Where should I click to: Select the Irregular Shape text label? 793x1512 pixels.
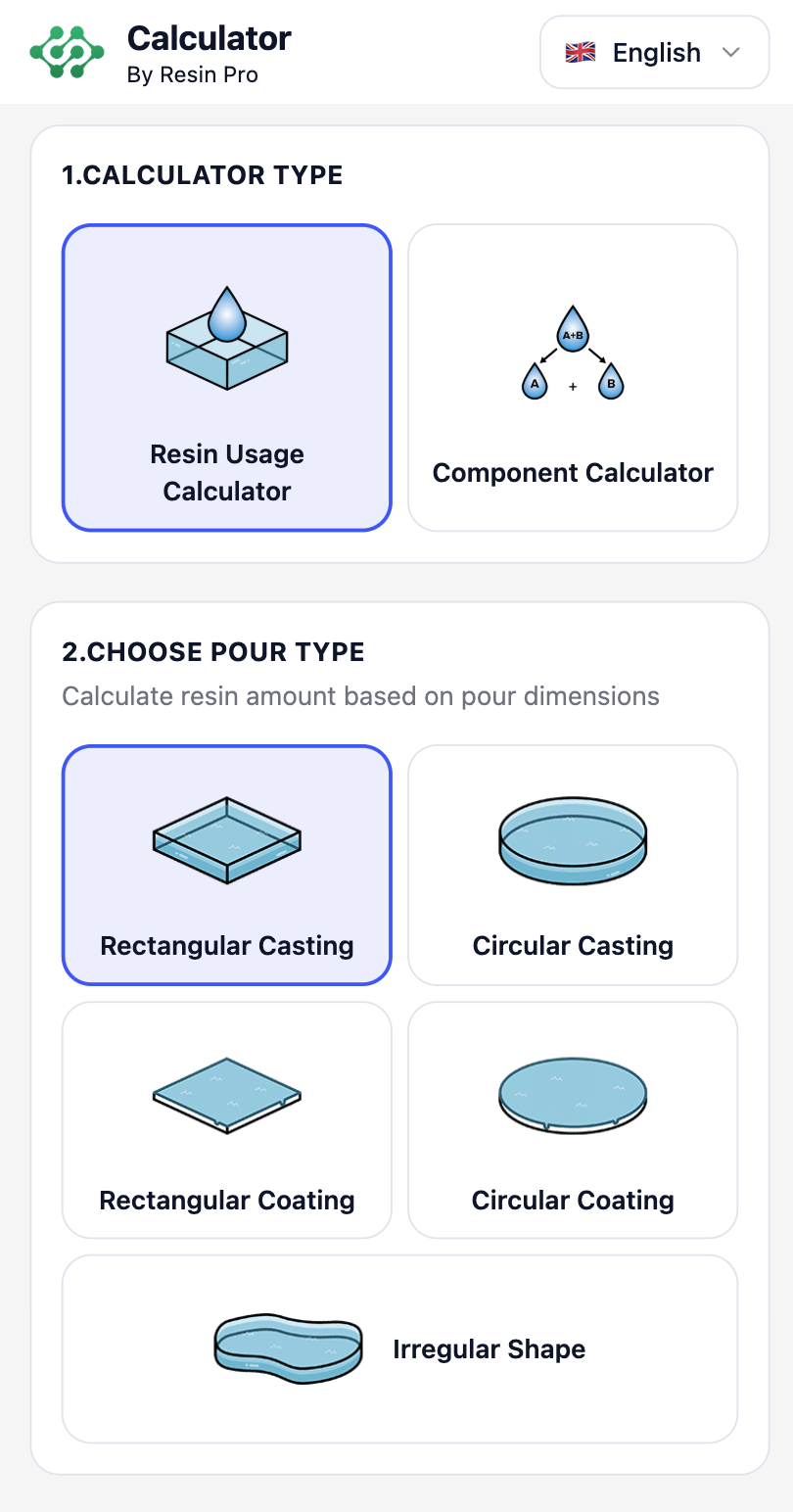(489, 1349)
